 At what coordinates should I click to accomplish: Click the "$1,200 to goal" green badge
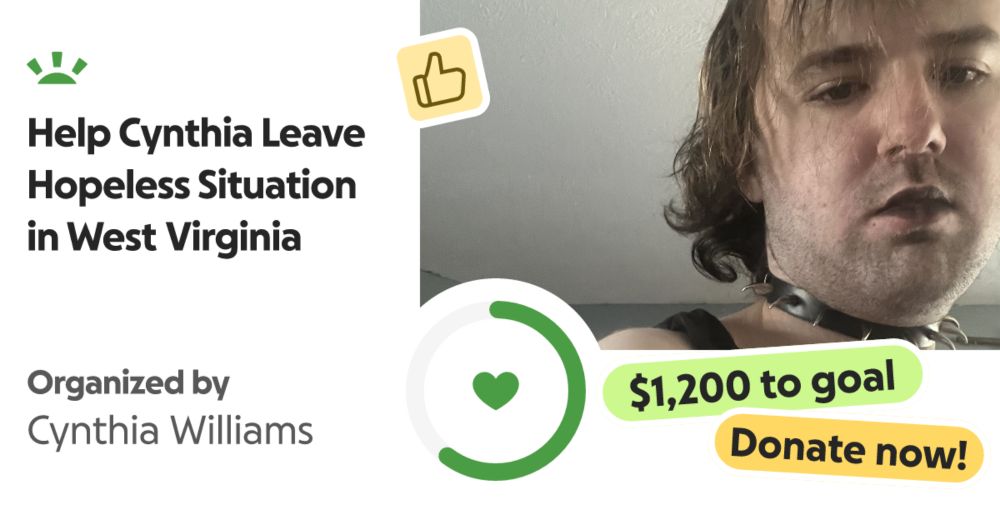(x=762, y=383)
